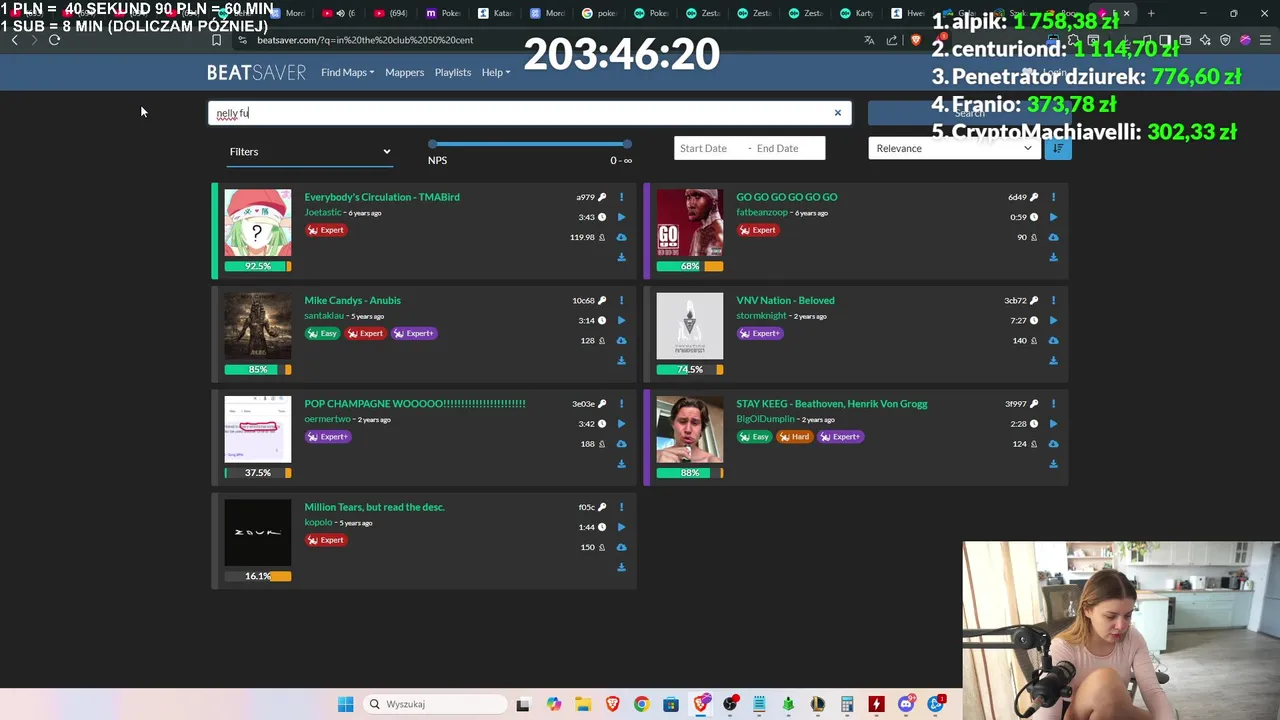Download zip of Mike Candys - Anubis
Screen dimensions: 1280x720
621,360
